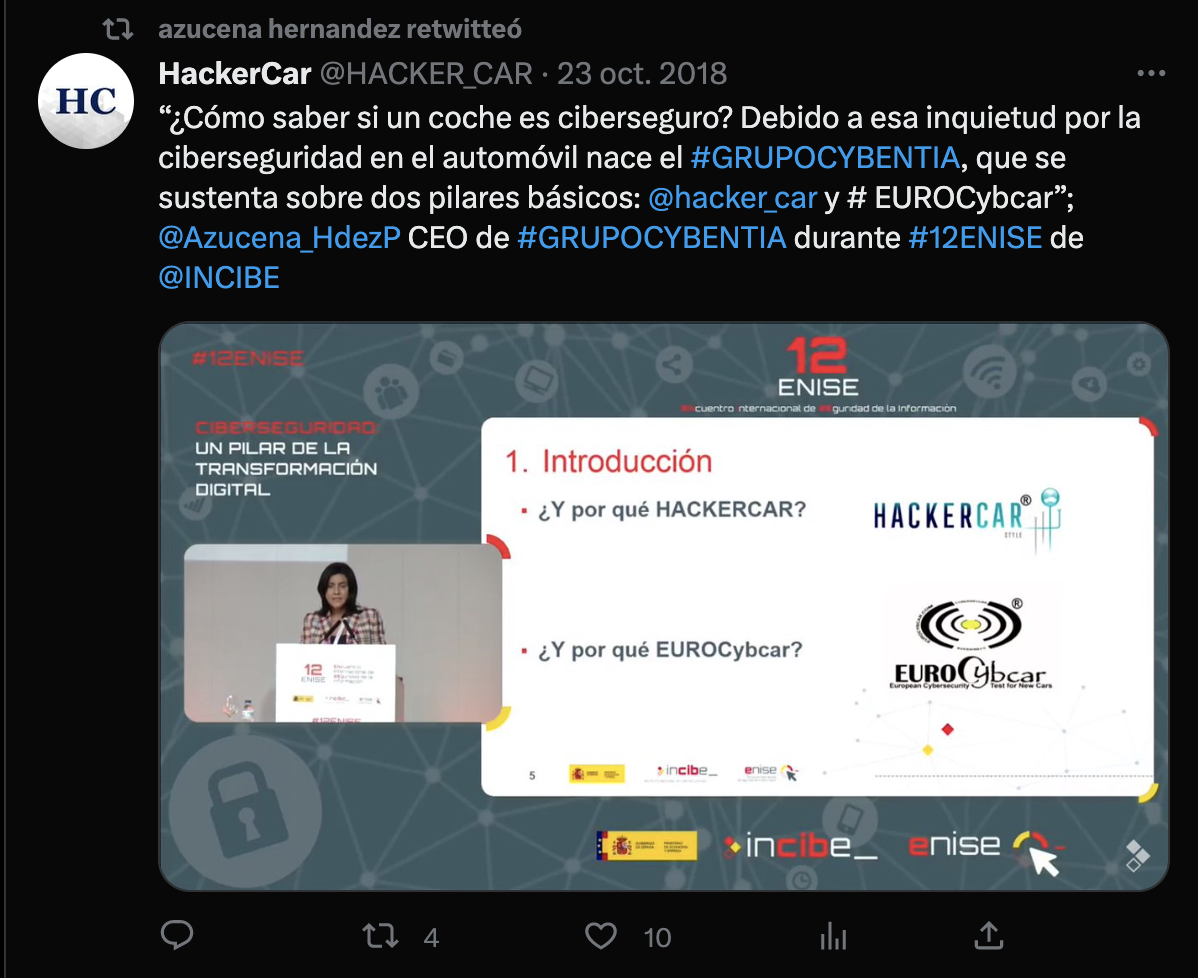Open the HC profile avatar
Image resolution: width=1198 pixels, height=978 pixels.
[86, 101]
